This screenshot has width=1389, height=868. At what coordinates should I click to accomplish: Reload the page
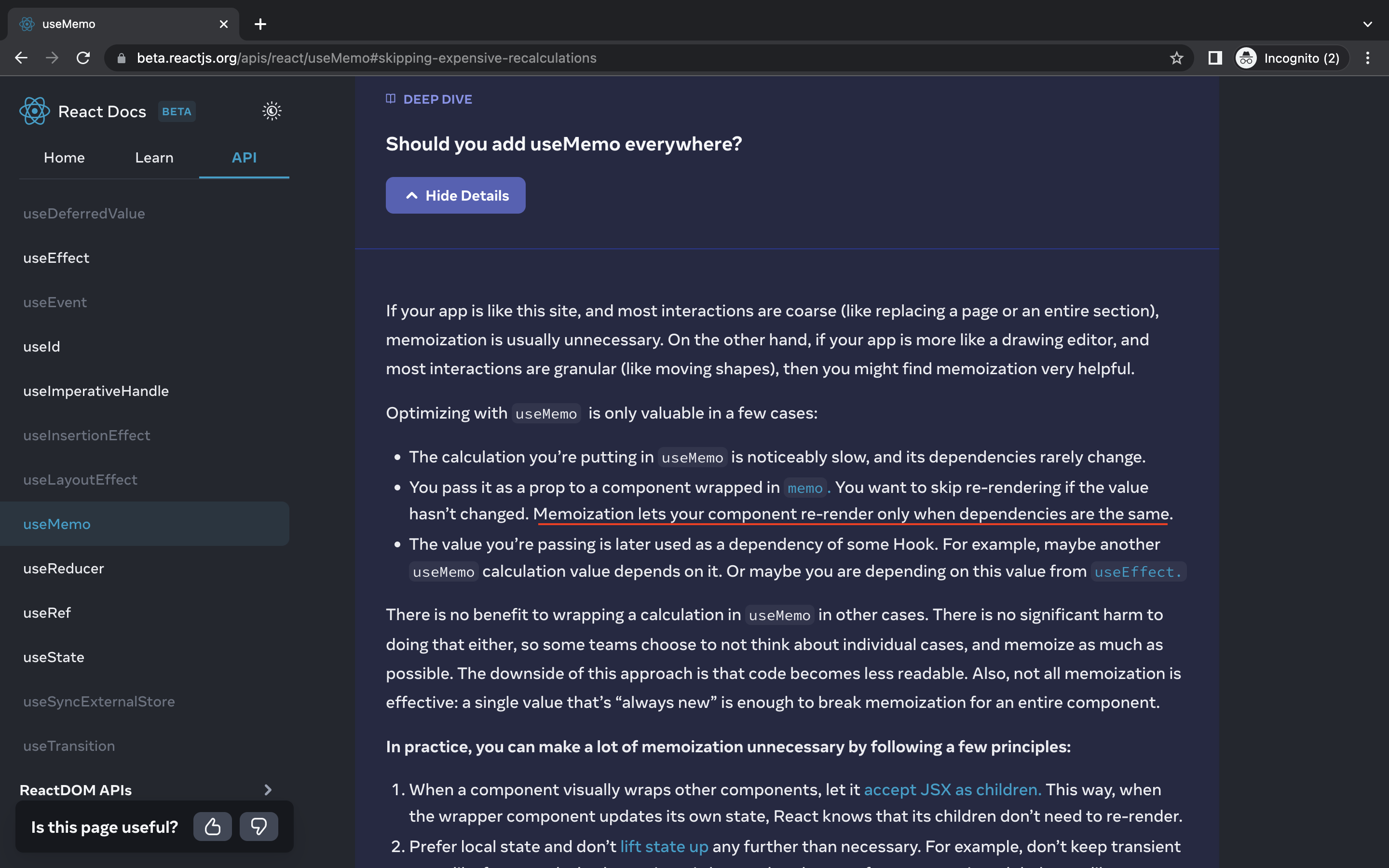click(83, 58)
